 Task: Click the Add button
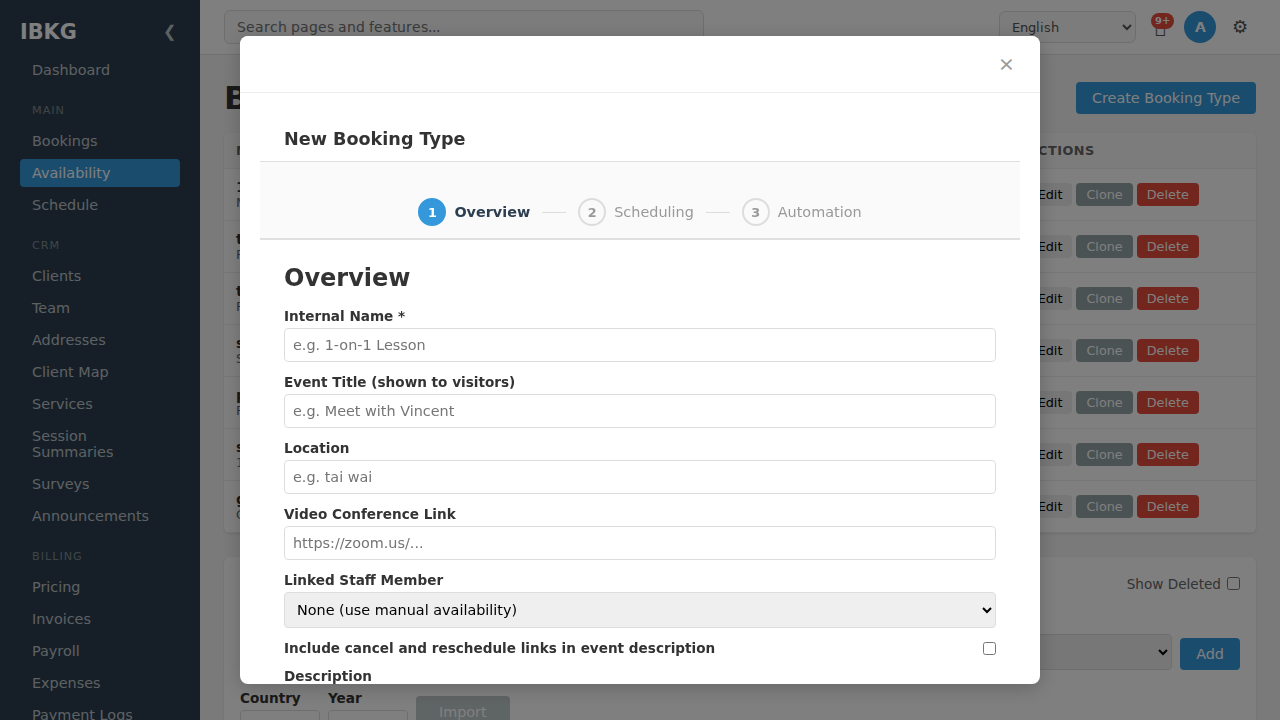[x=1210, y=654]
